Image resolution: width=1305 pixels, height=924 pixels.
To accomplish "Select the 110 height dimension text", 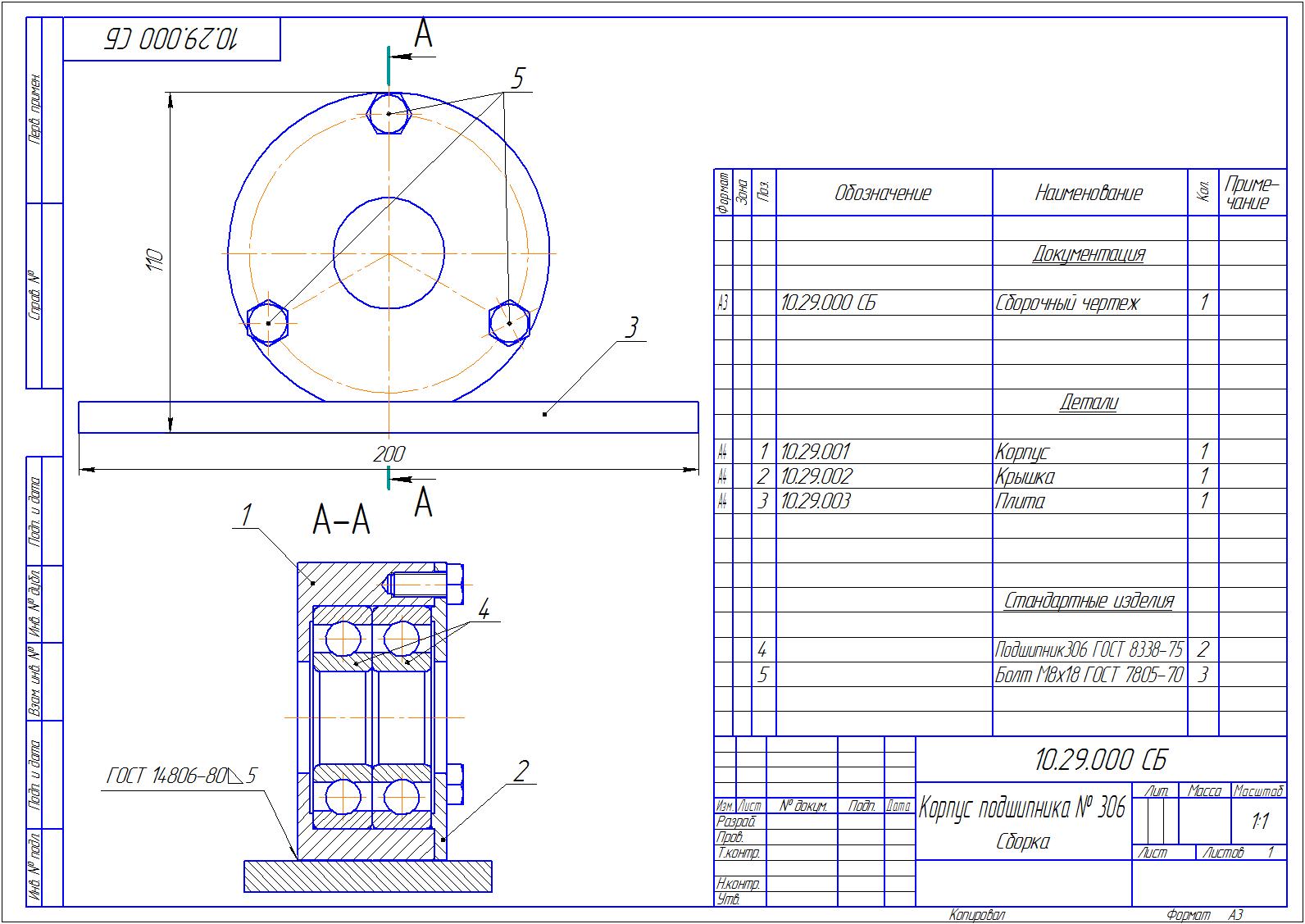I will (155, 261).
